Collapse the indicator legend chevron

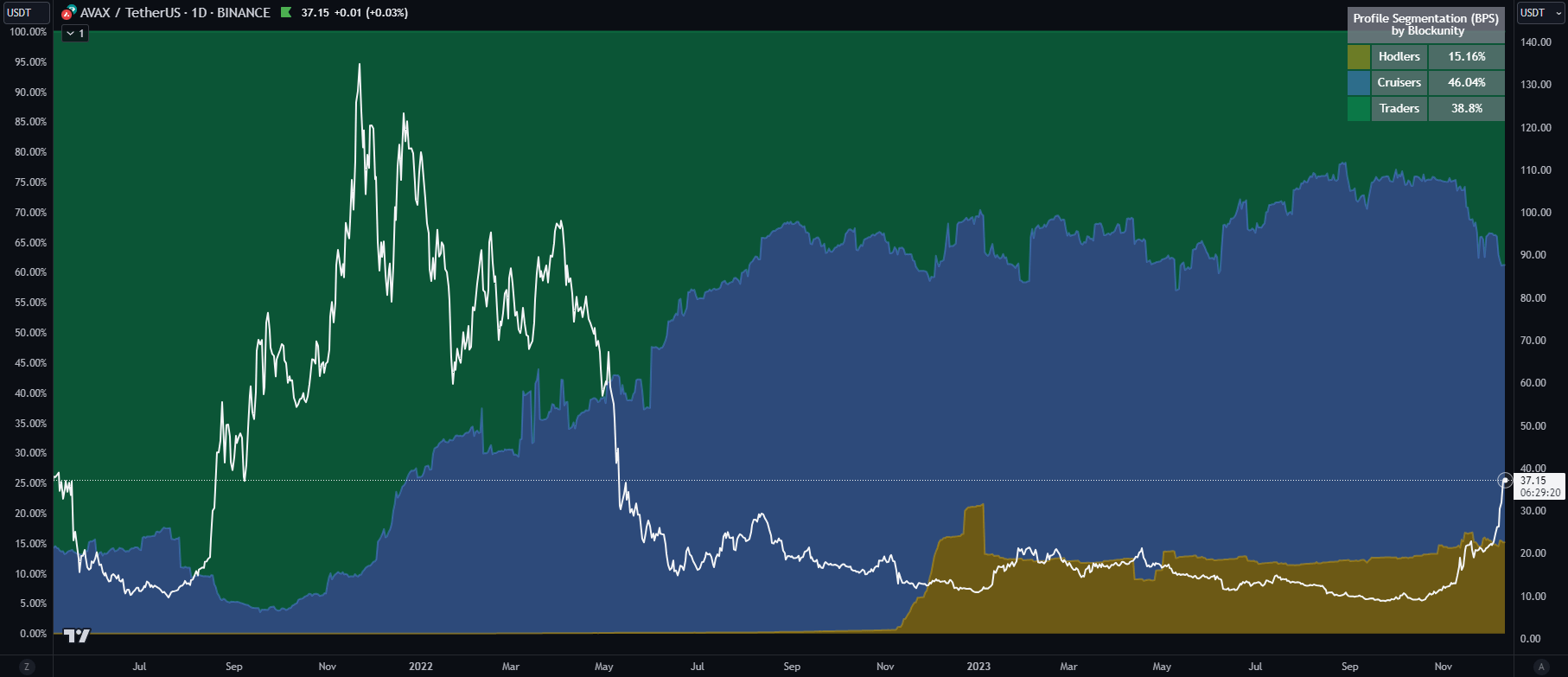pyautogui.click(x=71, y=34)
